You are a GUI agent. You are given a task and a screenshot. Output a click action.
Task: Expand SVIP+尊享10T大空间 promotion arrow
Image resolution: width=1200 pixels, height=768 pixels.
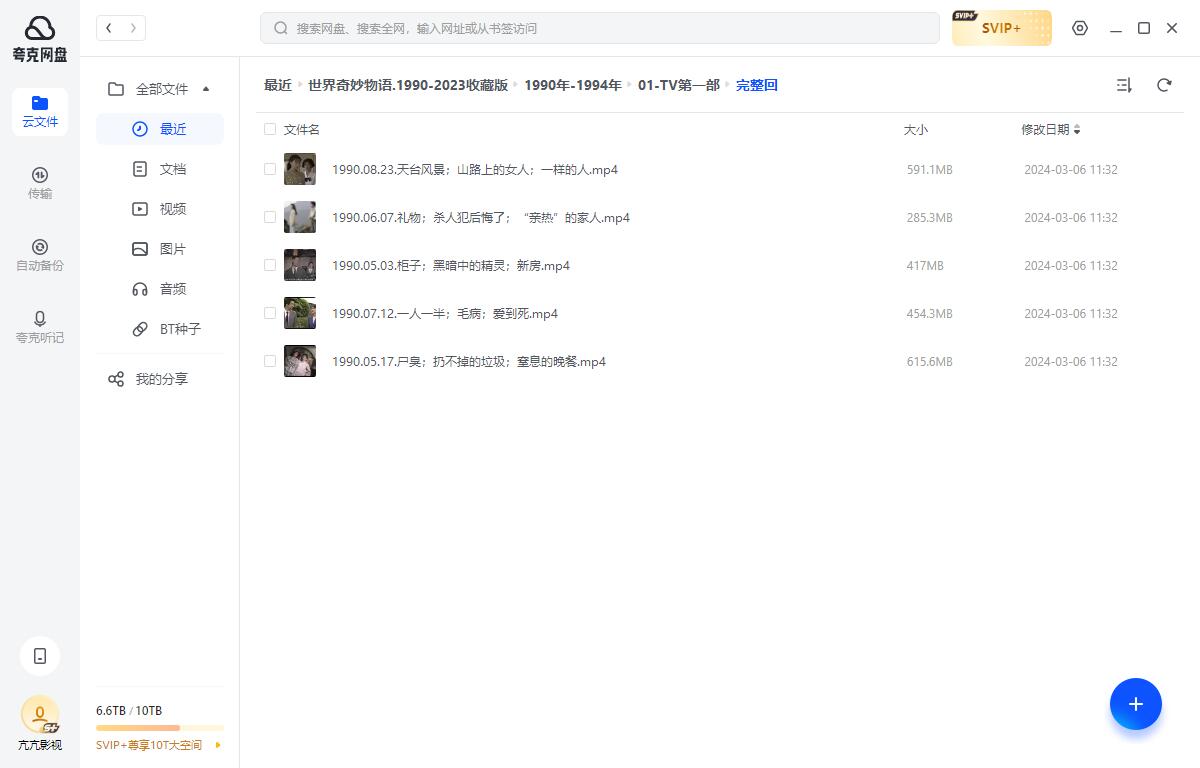pos(217,745)
